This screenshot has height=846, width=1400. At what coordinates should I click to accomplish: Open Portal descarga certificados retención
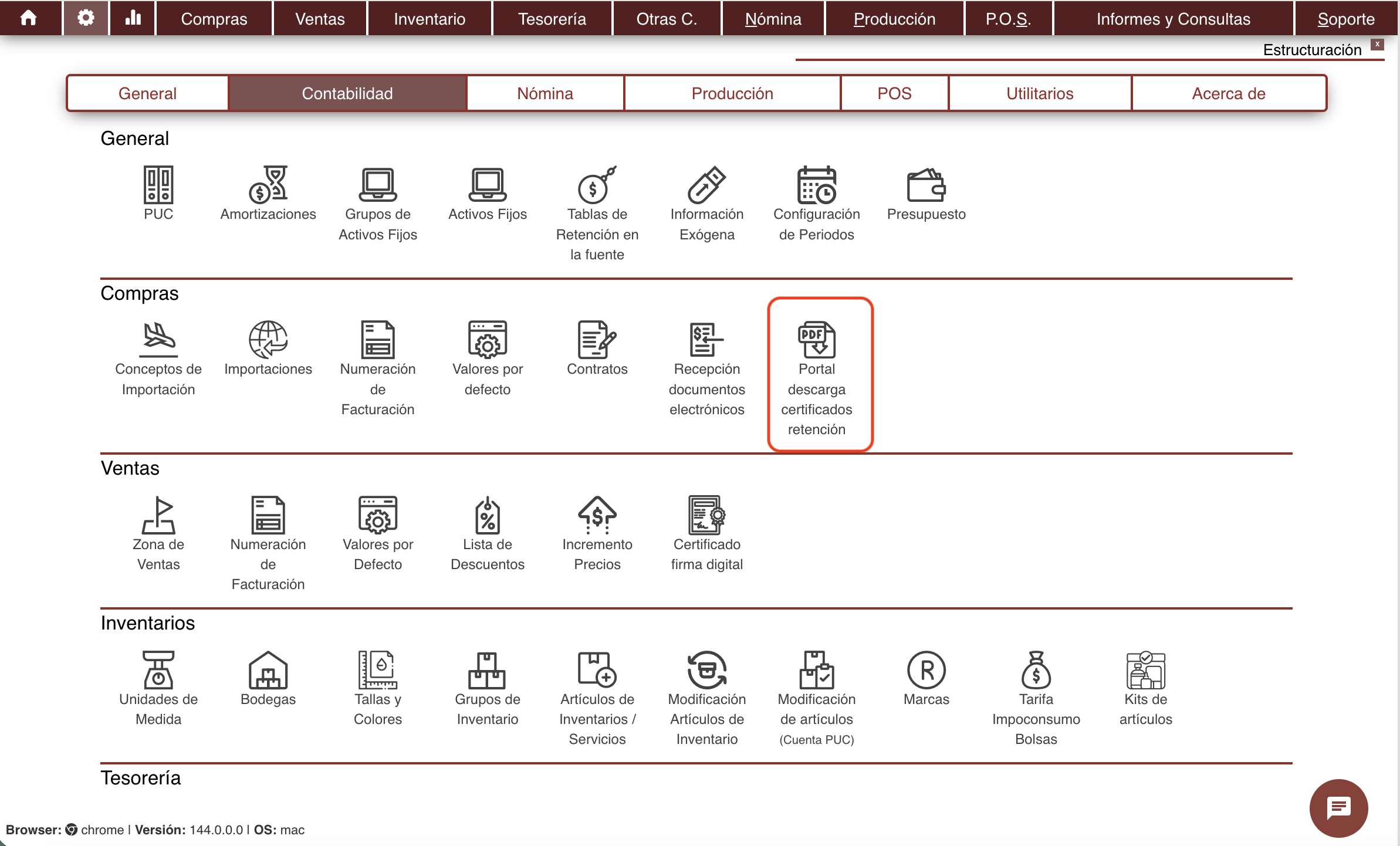pyautogui.click(x=816, y=340)
